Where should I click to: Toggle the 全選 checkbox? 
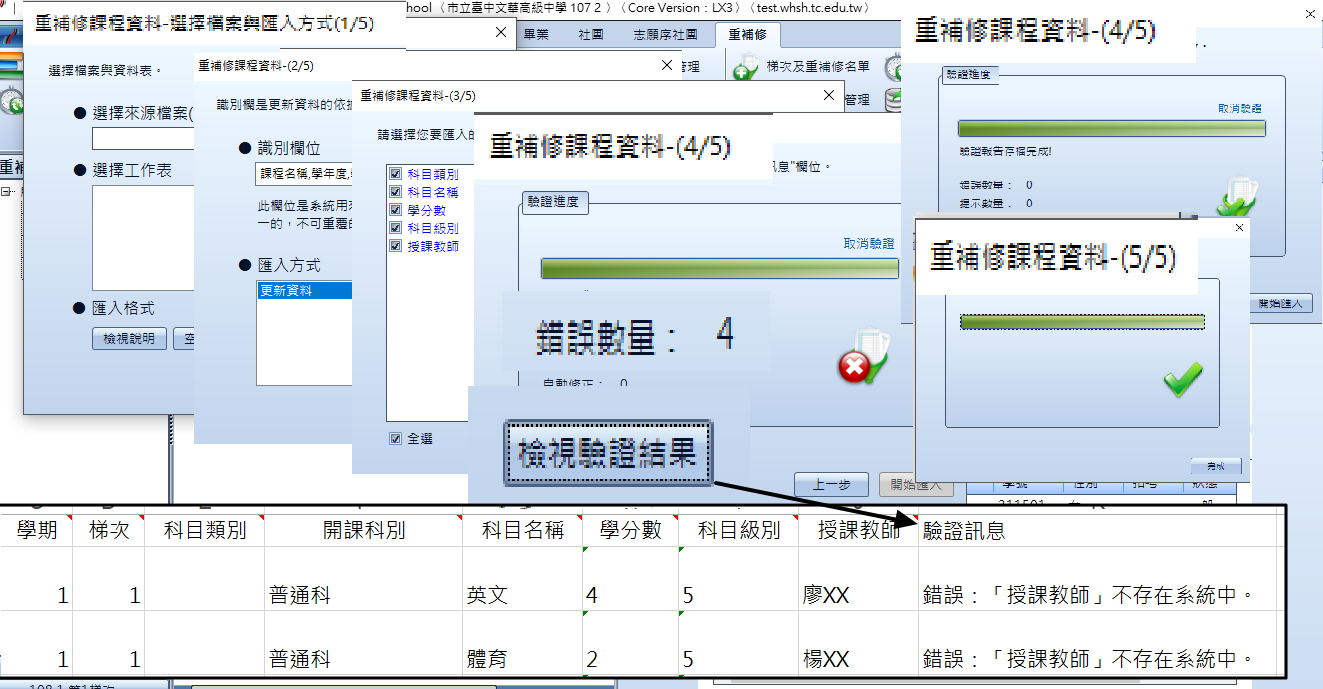(x=396, y=439)
